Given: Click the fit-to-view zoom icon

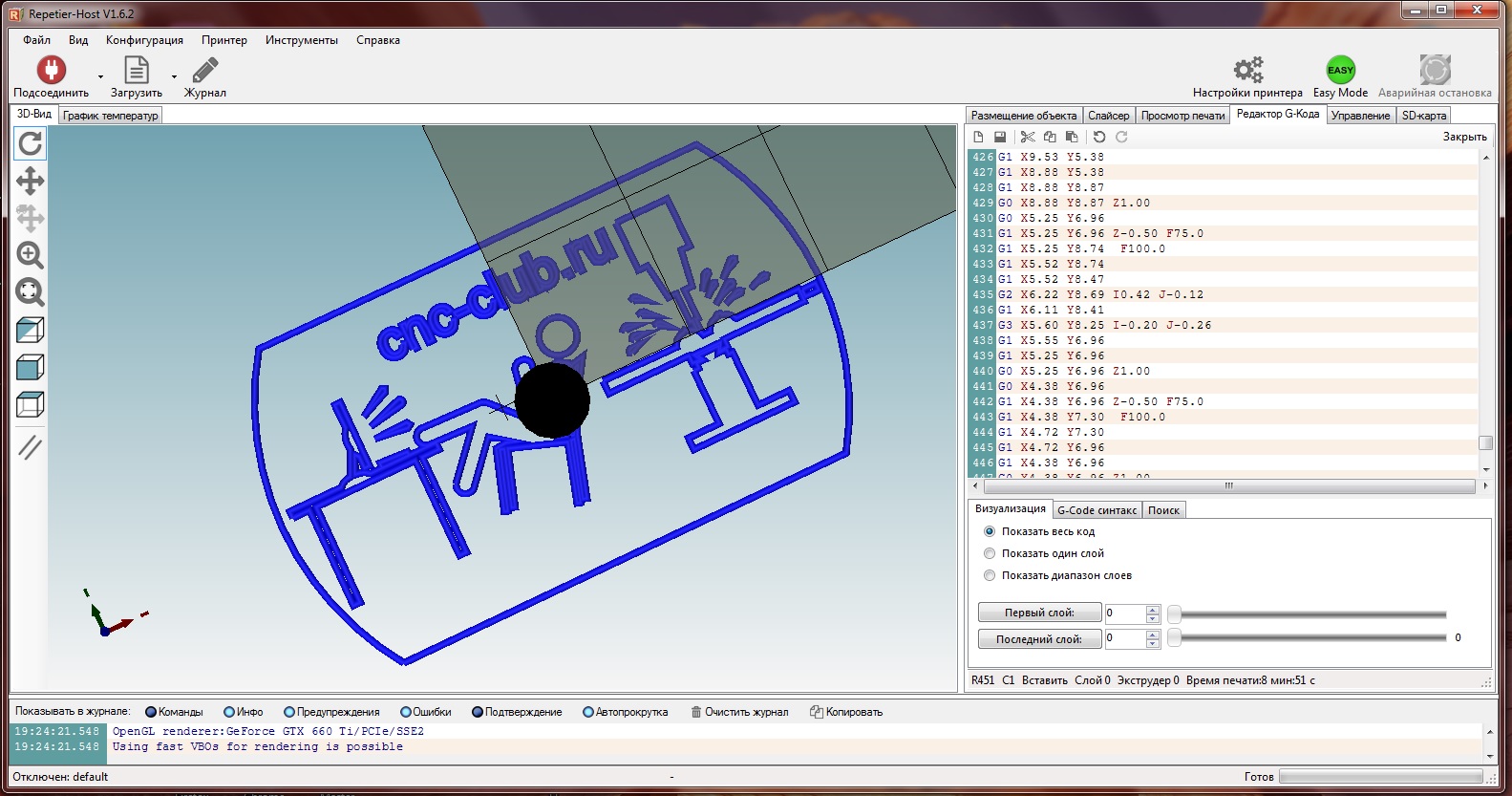Looking at the screenshot, I should pos(31,292).
